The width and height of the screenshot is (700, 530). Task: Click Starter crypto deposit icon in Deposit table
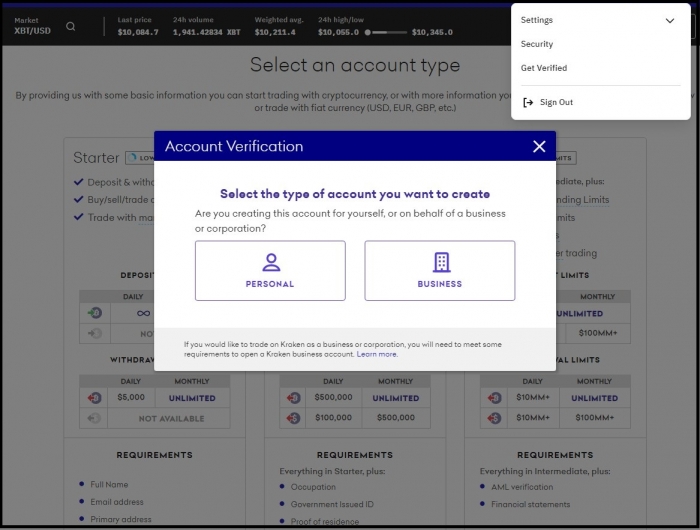click(x=94, y=313)
